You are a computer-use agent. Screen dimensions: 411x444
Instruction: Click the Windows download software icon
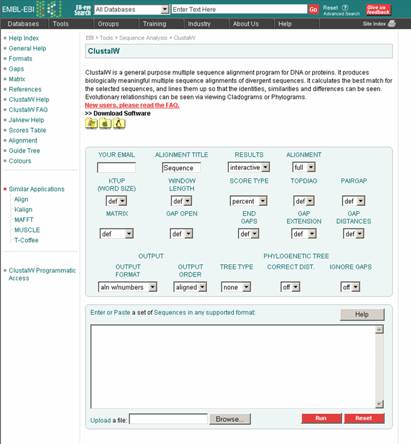(91, 124)
